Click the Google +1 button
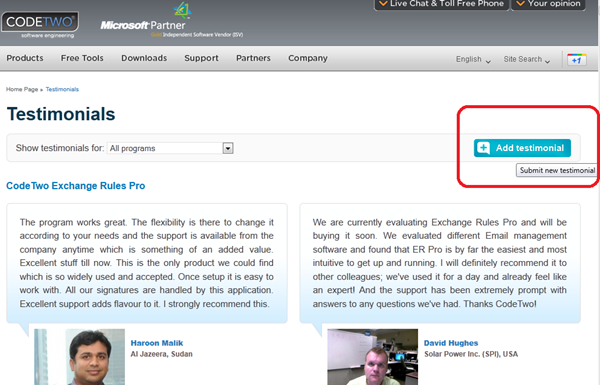601x386 pixels. (576, 60)
